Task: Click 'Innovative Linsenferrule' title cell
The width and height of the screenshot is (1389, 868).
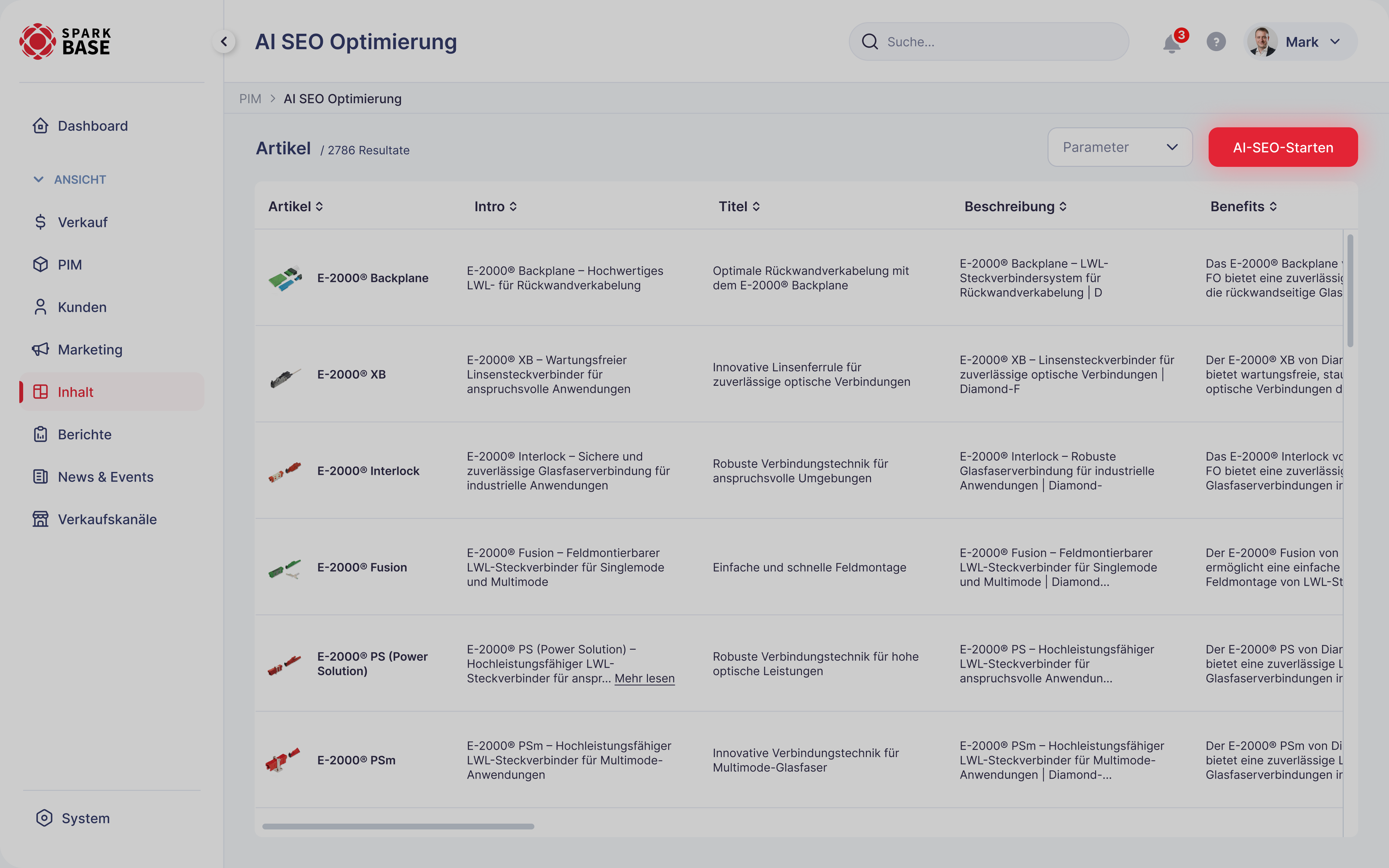Action: 811,374
